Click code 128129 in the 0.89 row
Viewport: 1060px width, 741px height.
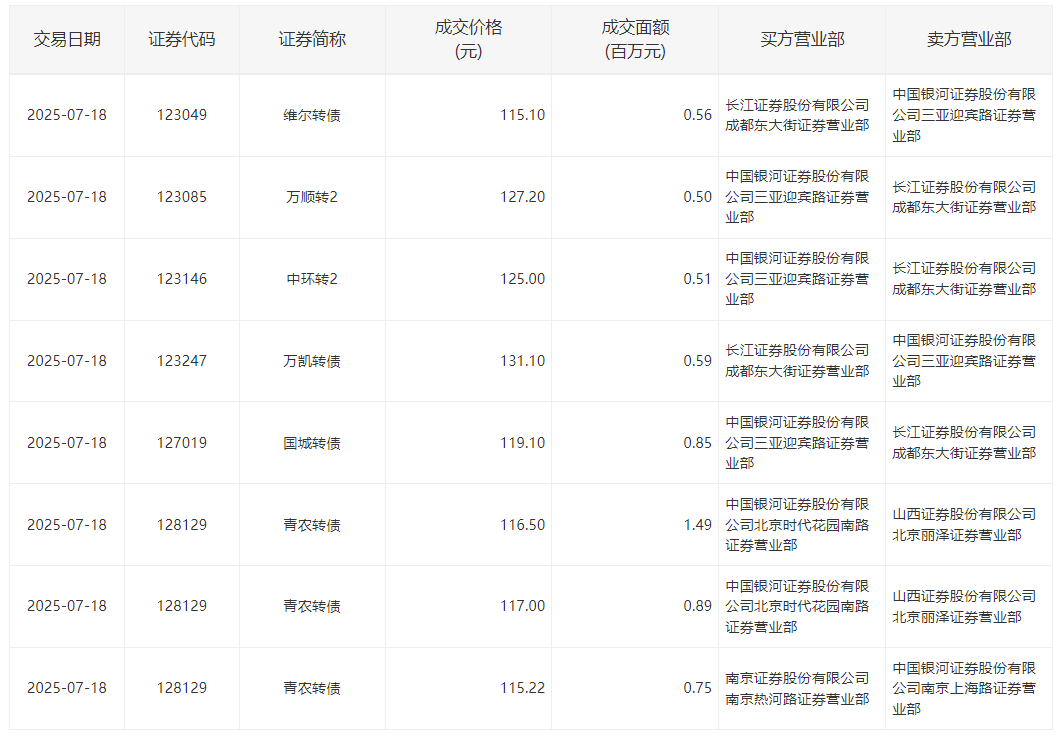182,606
